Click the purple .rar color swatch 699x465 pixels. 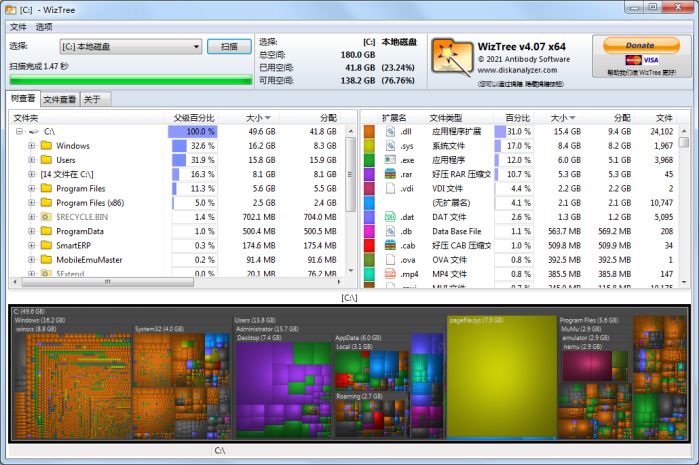tap(369, 174)
